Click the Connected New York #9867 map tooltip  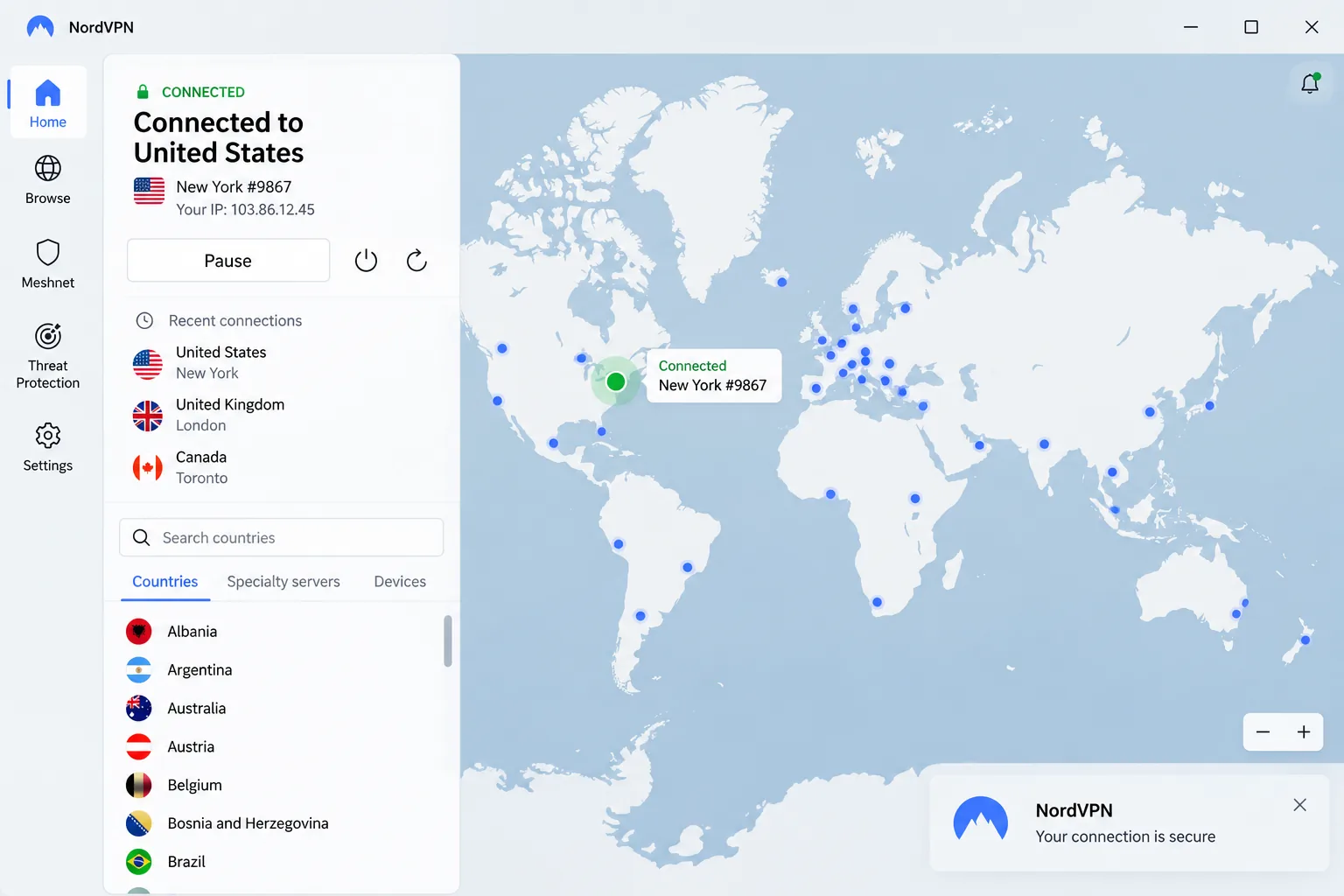(713, 376)
